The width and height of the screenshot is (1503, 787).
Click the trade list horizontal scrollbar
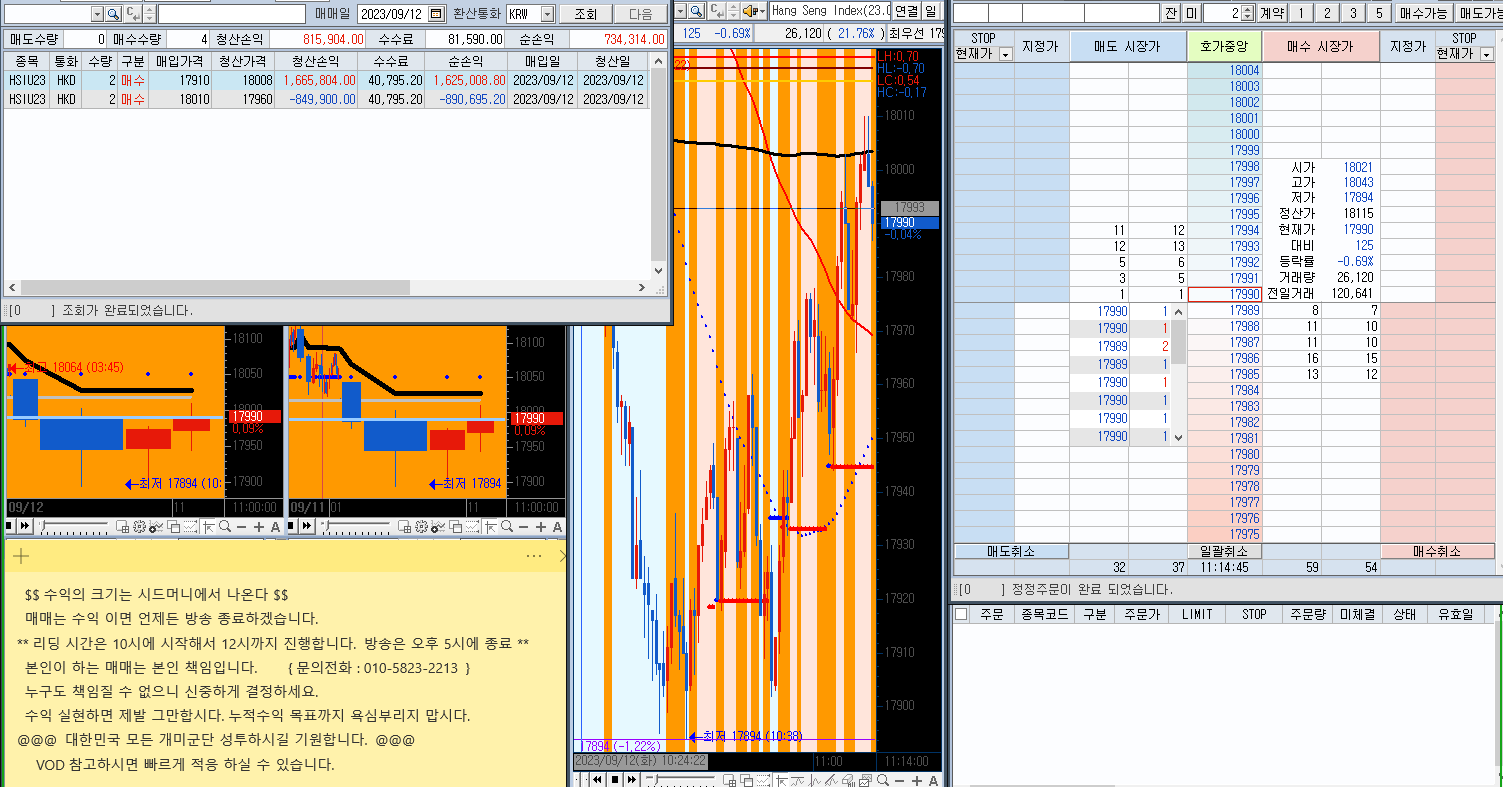[x=327, y=287]
